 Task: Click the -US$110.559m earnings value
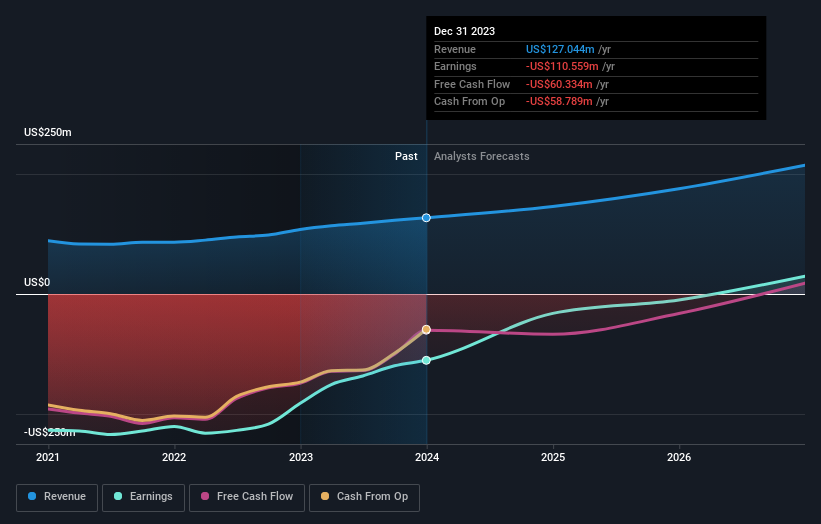[562, 66]
